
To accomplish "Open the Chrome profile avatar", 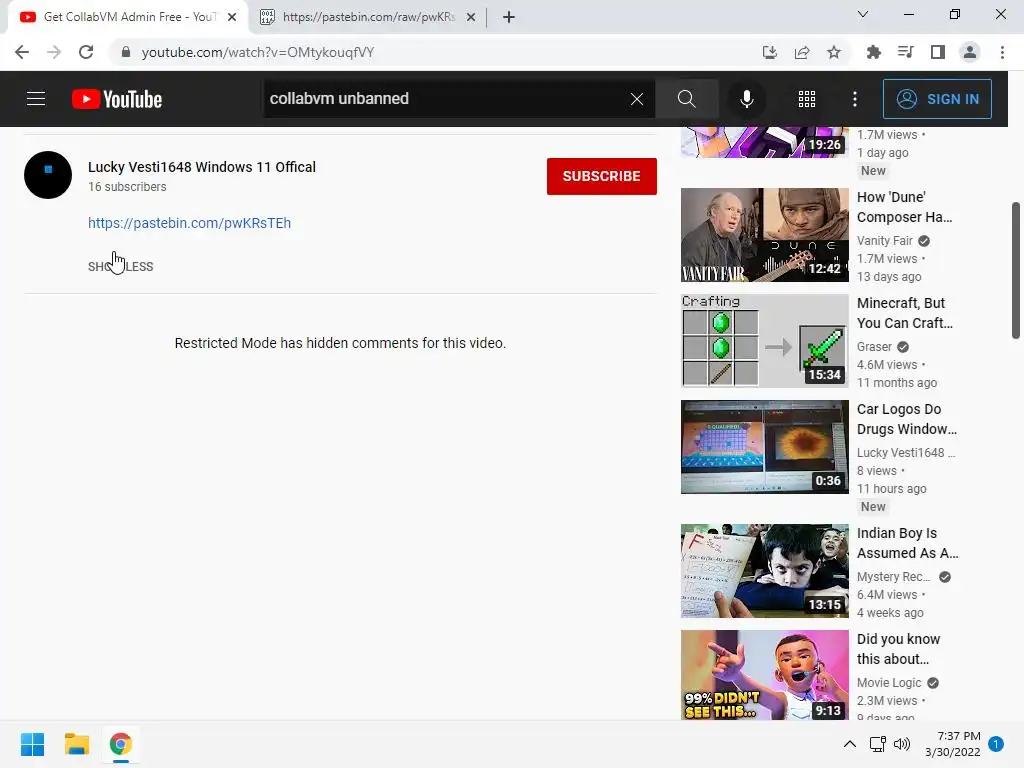I will (970, 52).
